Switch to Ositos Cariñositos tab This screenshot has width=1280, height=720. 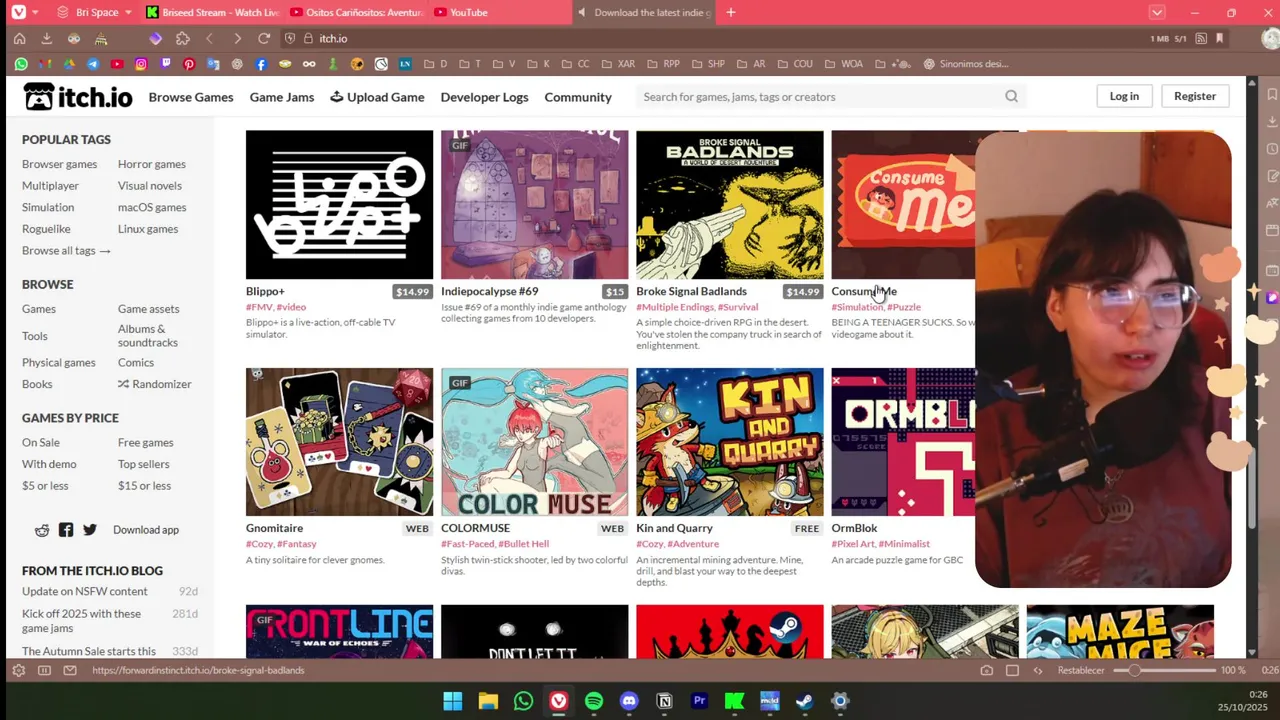[357, 12]
